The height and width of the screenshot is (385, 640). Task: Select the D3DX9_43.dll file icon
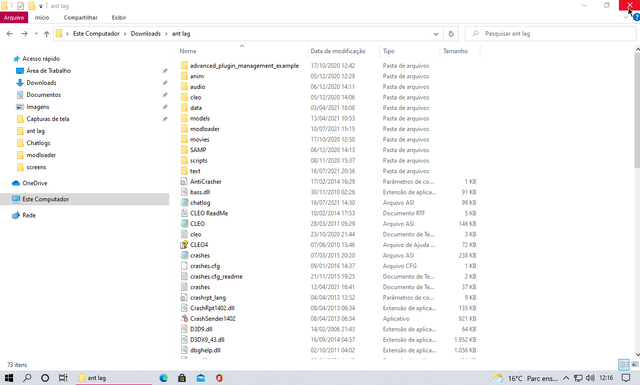(184, 340)
